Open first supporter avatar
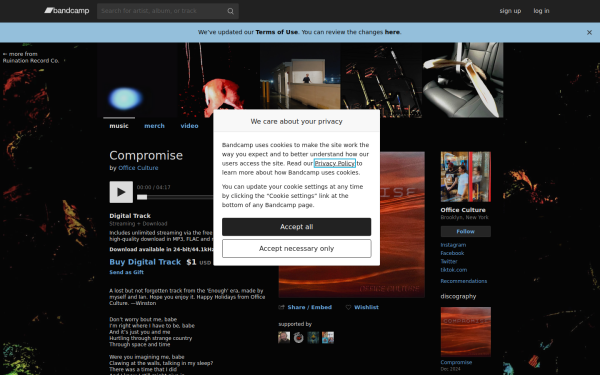 coord(284,338)
